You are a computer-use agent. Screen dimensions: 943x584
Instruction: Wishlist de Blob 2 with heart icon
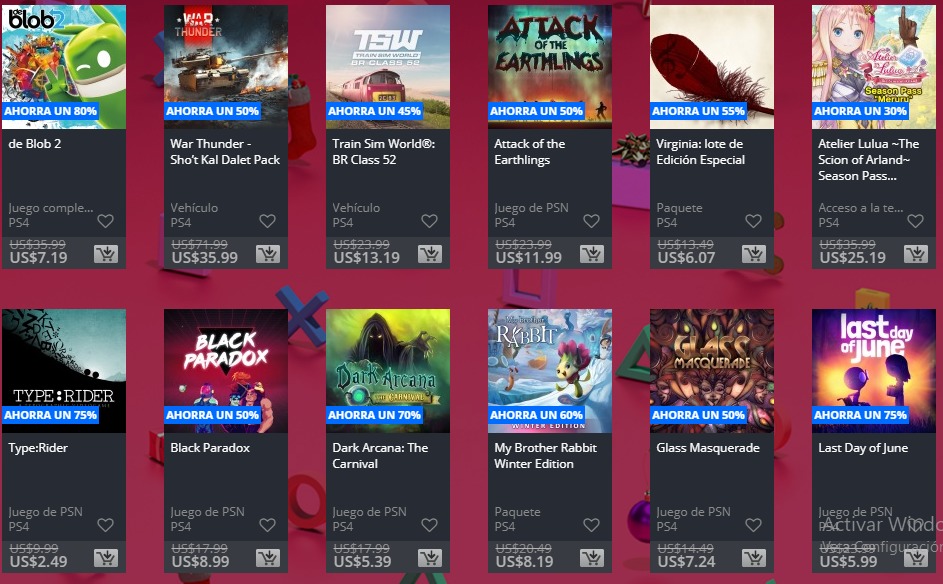(x=105, y=221)
